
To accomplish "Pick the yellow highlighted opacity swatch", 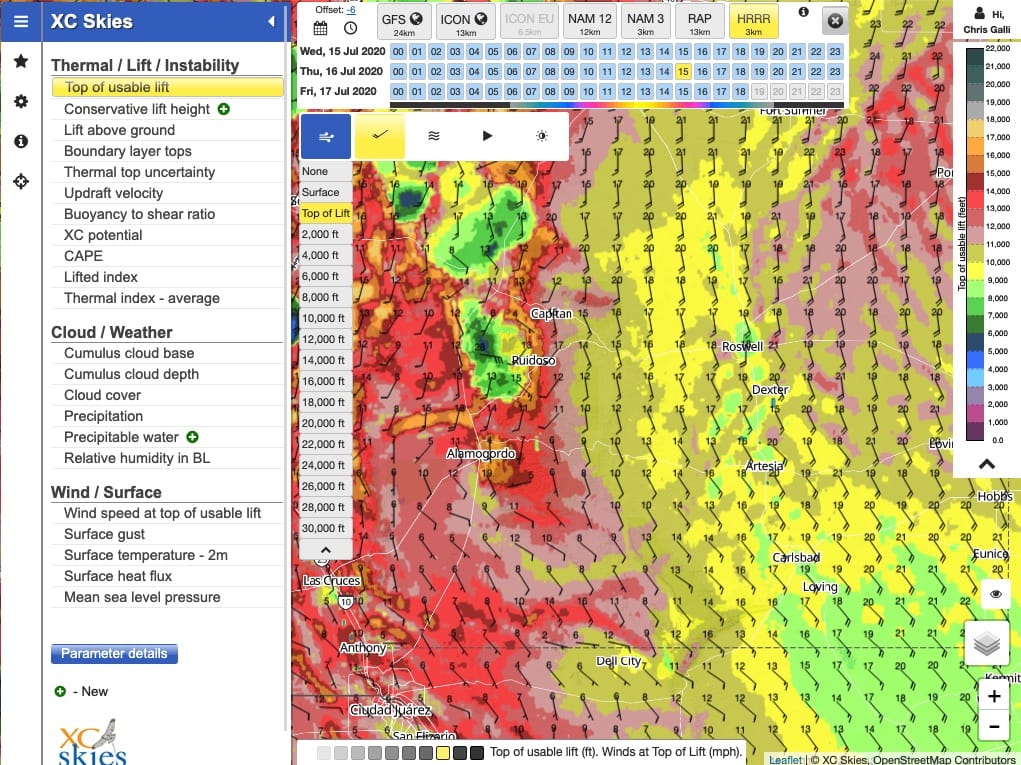I will point(443,753).
